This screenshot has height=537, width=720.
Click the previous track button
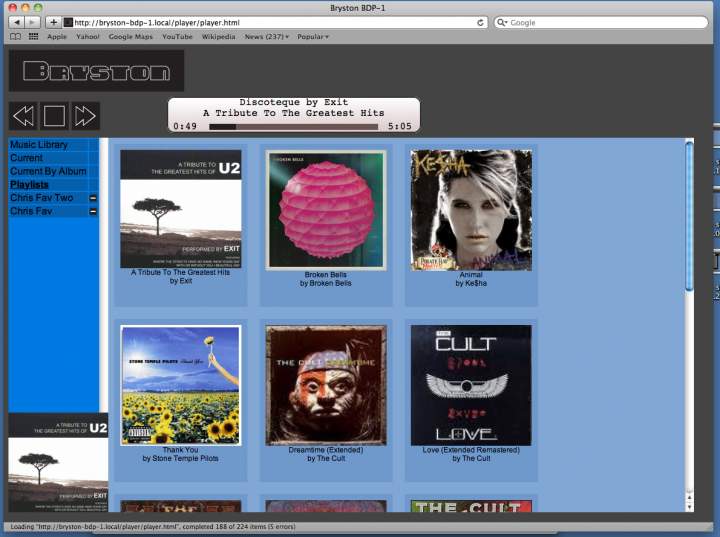pos(24,116)
